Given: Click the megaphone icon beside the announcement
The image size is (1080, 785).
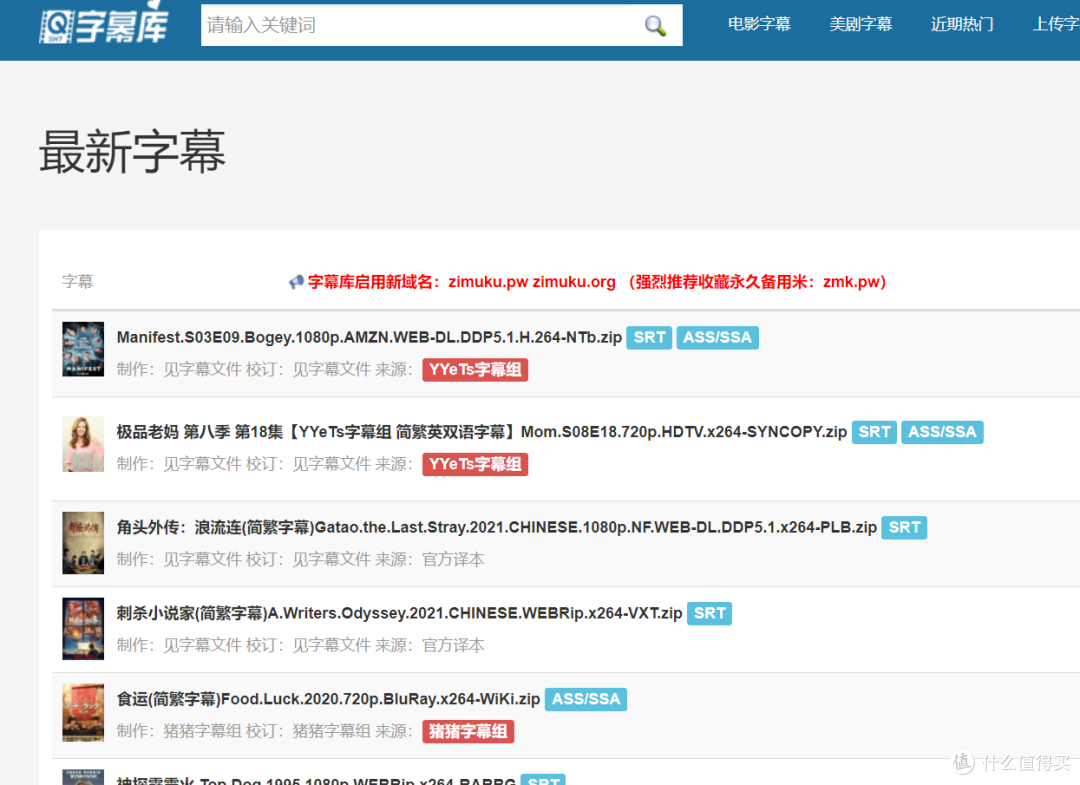Looking at the screenshot, I should [x=296, y=281].
